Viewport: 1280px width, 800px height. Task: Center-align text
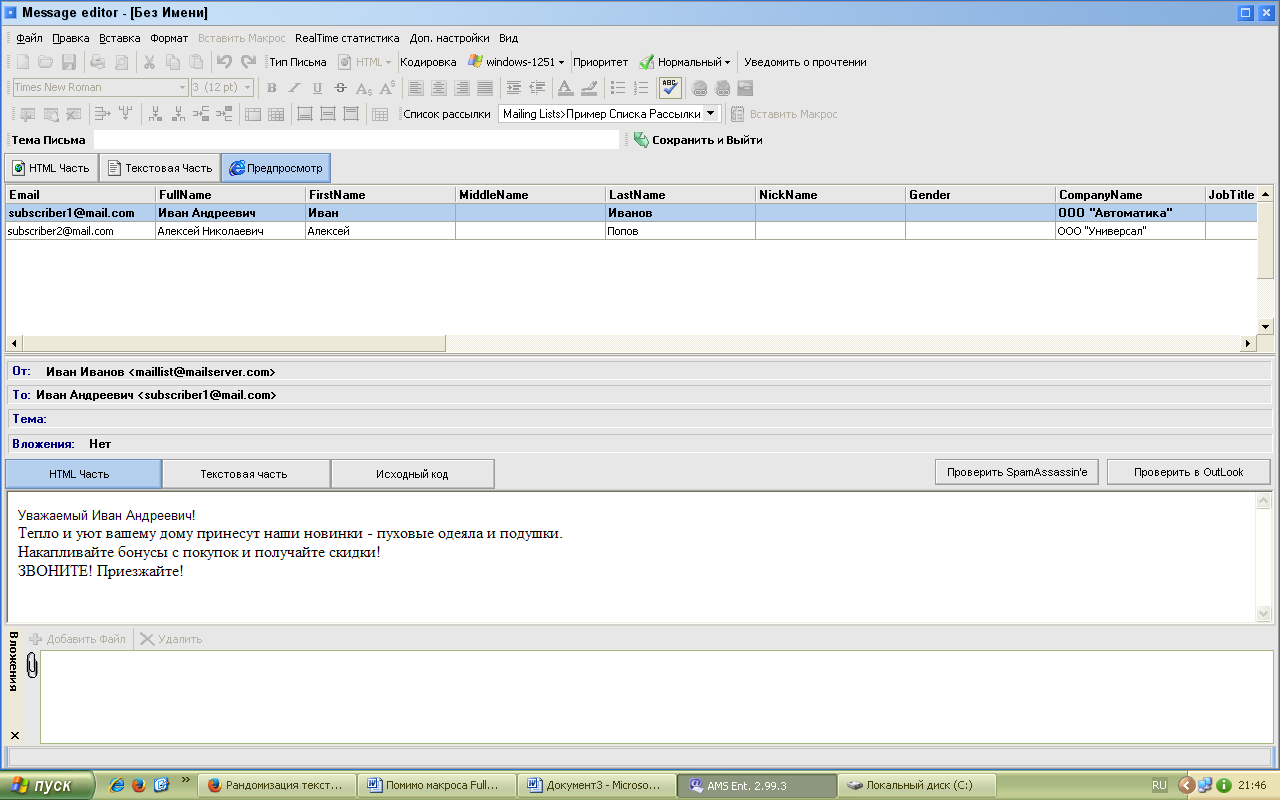click(439, 88)
